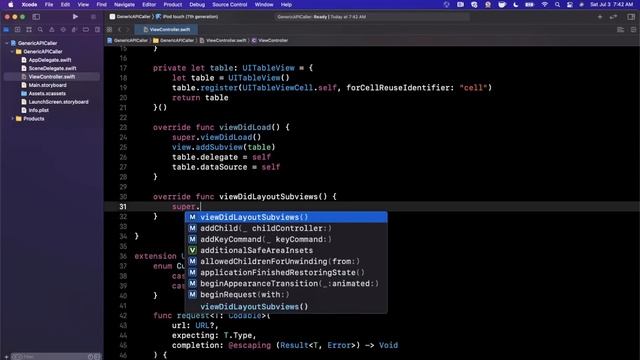
Task: Toggle the inspector panel
Action: 631,17
